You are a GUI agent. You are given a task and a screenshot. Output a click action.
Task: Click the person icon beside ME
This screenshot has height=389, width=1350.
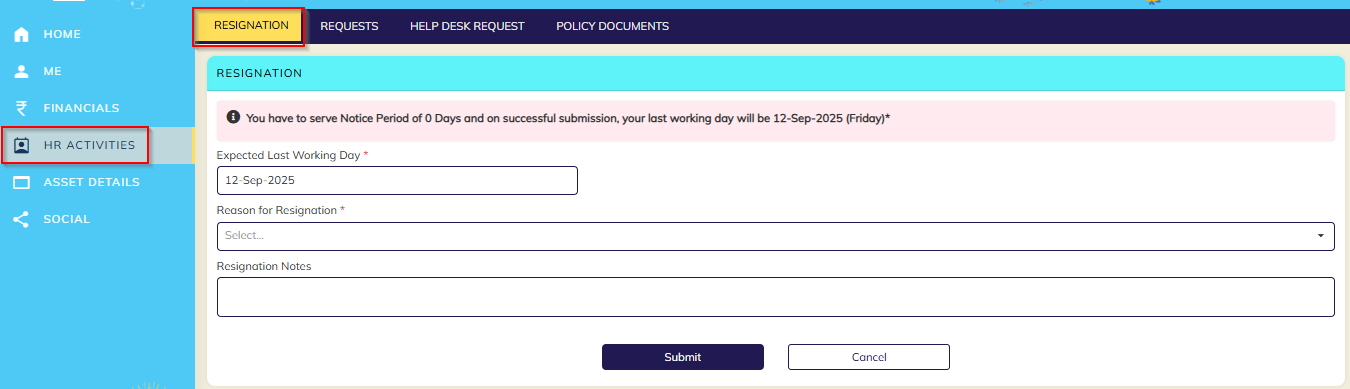click(x=21, y=72)
